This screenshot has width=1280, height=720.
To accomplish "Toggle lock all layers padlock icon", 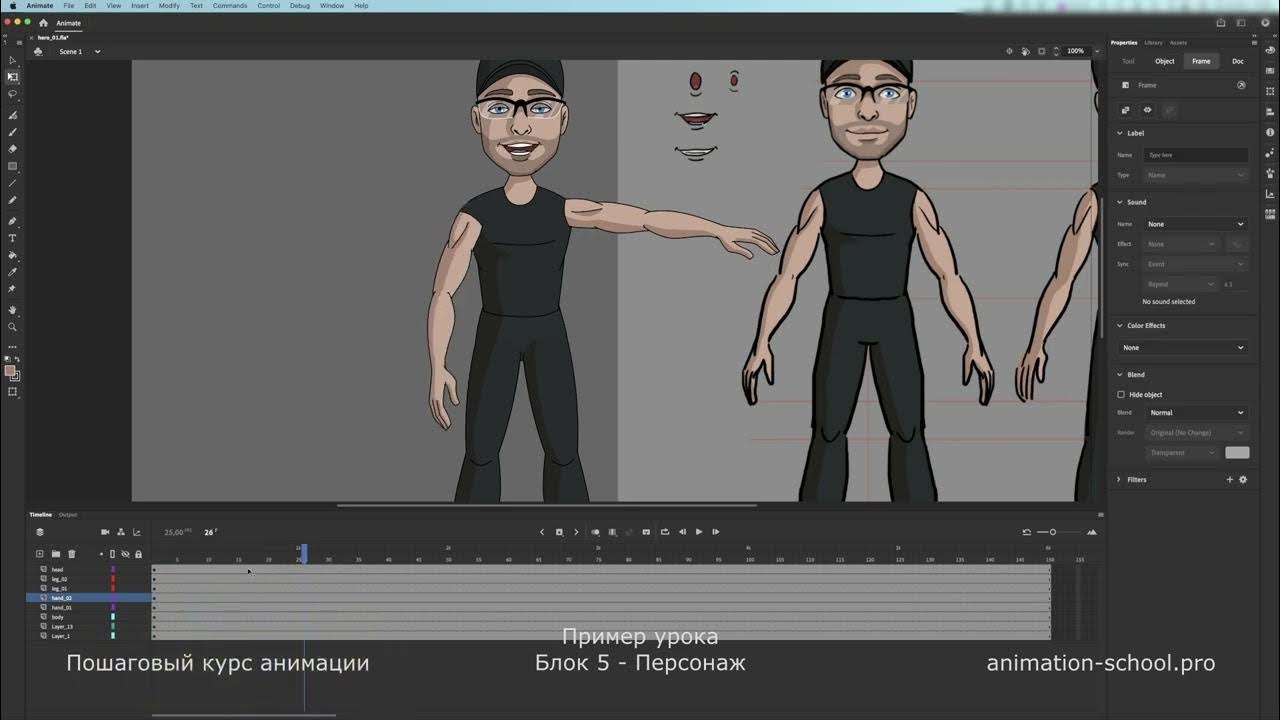I will click(138, 554).
